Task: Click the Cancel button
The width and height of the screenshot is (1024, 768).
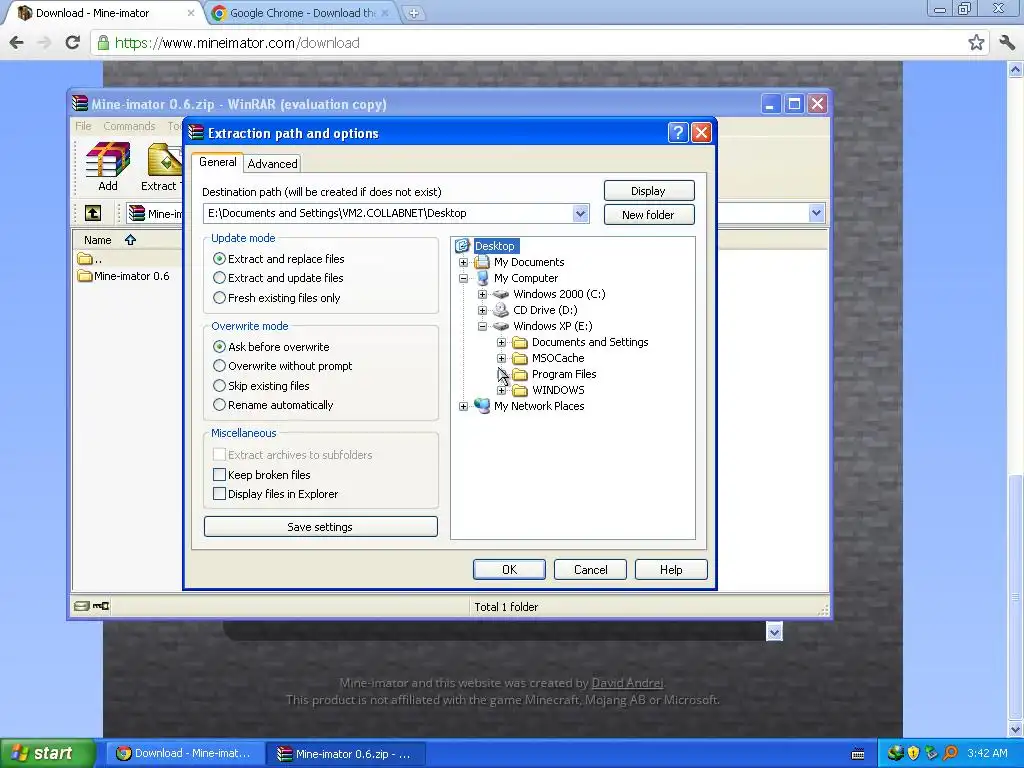Action: 590,569
